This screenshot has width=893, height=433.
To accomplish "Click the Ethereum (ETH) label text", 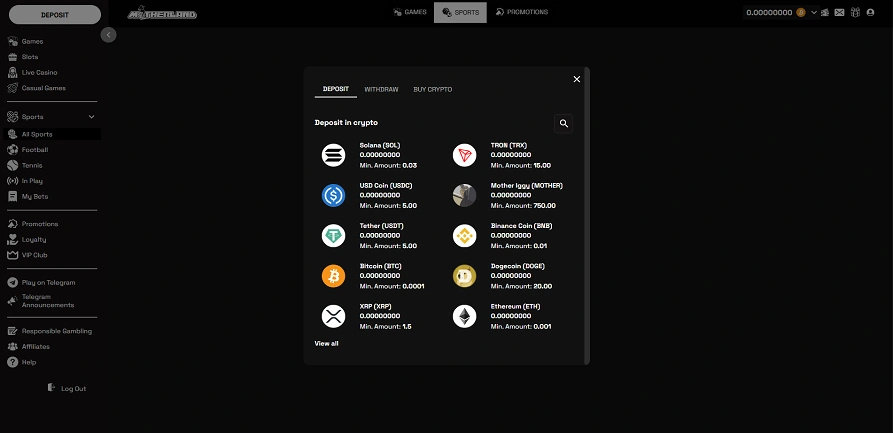I will (x=515, y=307).
